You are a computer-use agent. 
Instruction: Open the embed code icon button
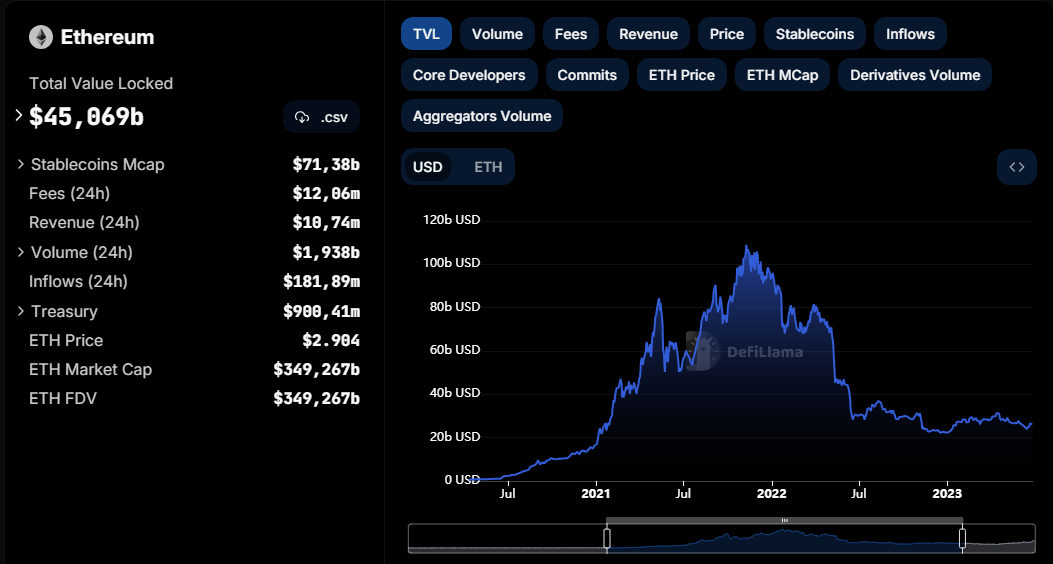pyautogui.click(x=1017, y=167)
